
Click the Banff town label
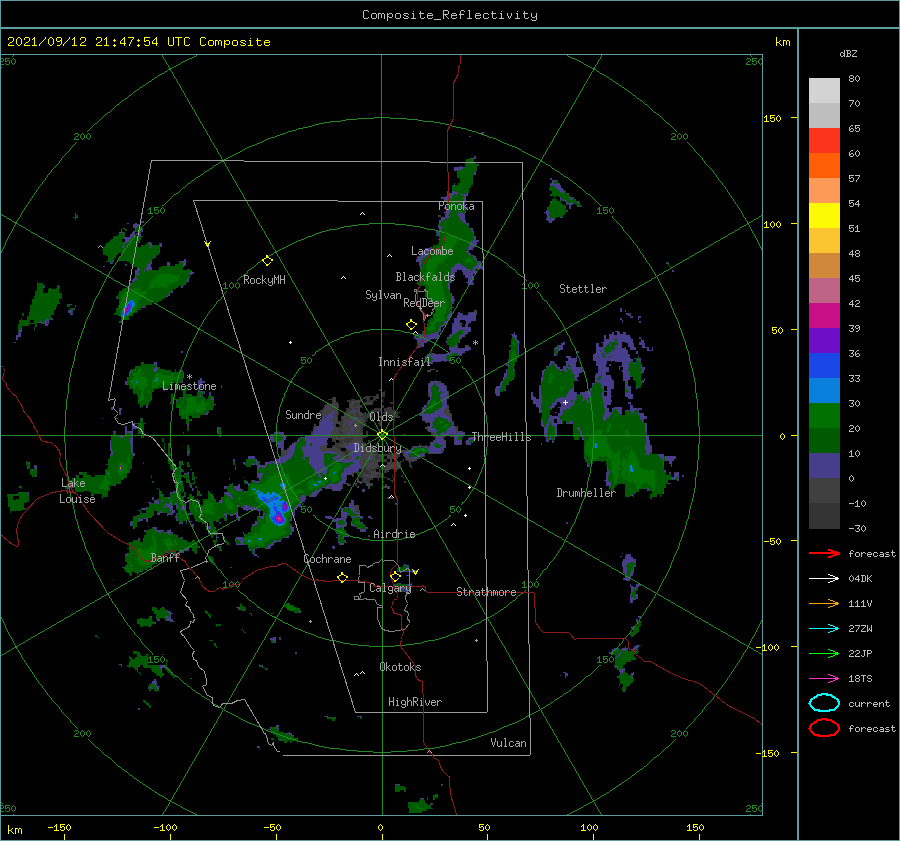click(165, 558)
